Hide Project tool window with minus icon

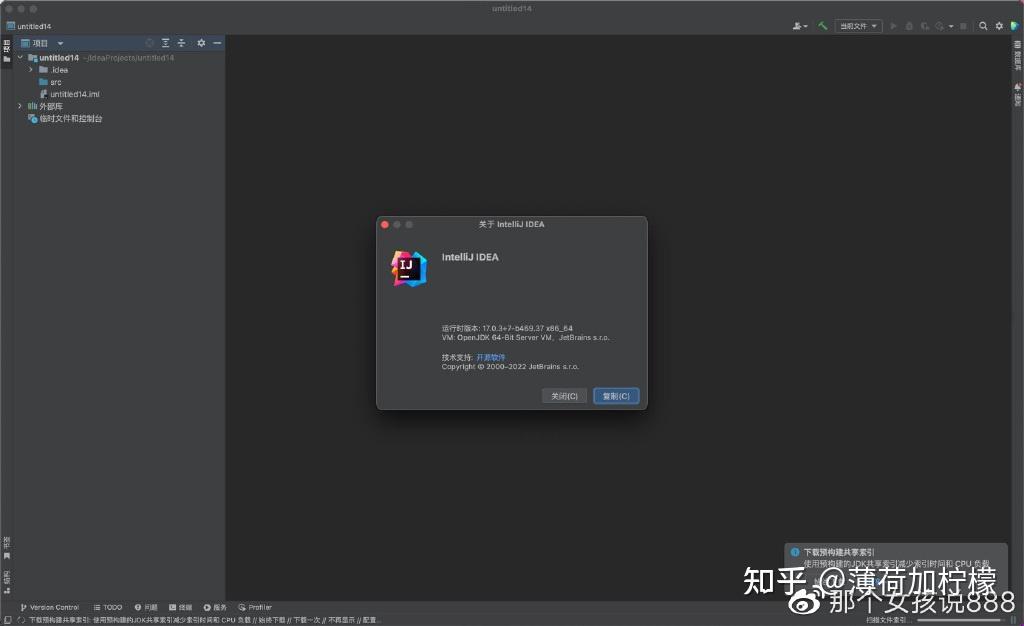click(217, 43)
